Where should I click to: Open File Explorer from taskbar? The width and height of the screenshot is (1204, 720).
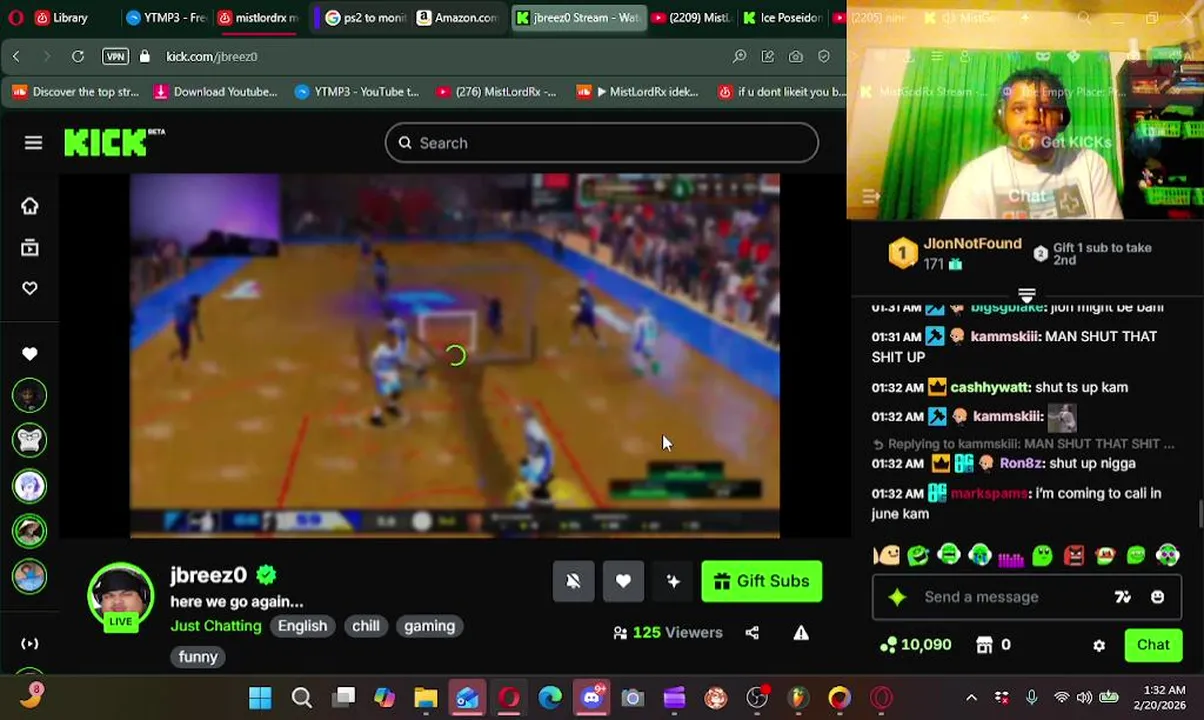426,698
